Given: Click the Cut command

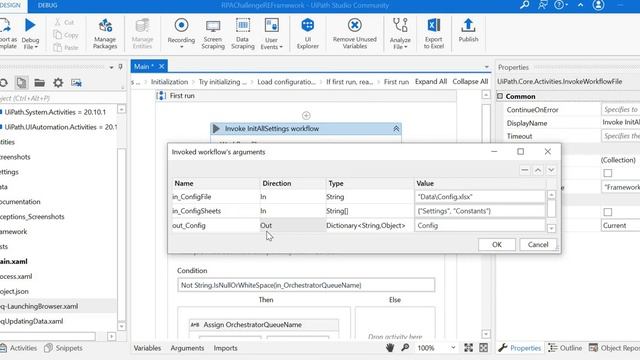Looking at the screenshot, I should pos(64,22).
